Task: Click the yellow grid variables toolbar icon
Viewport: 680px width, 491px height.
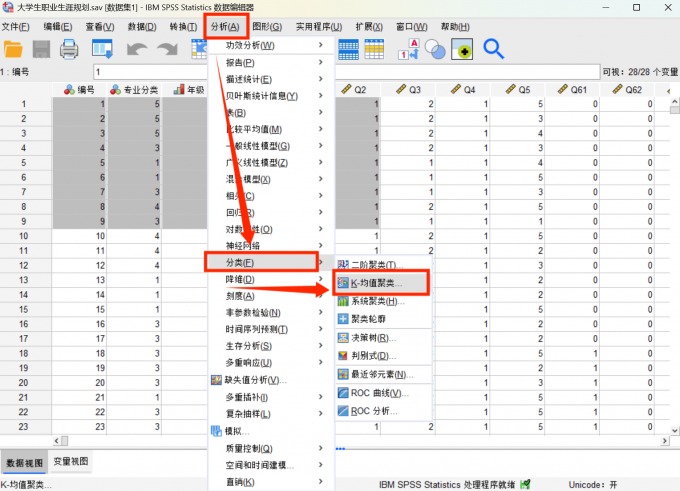Action: coord(374,49)
